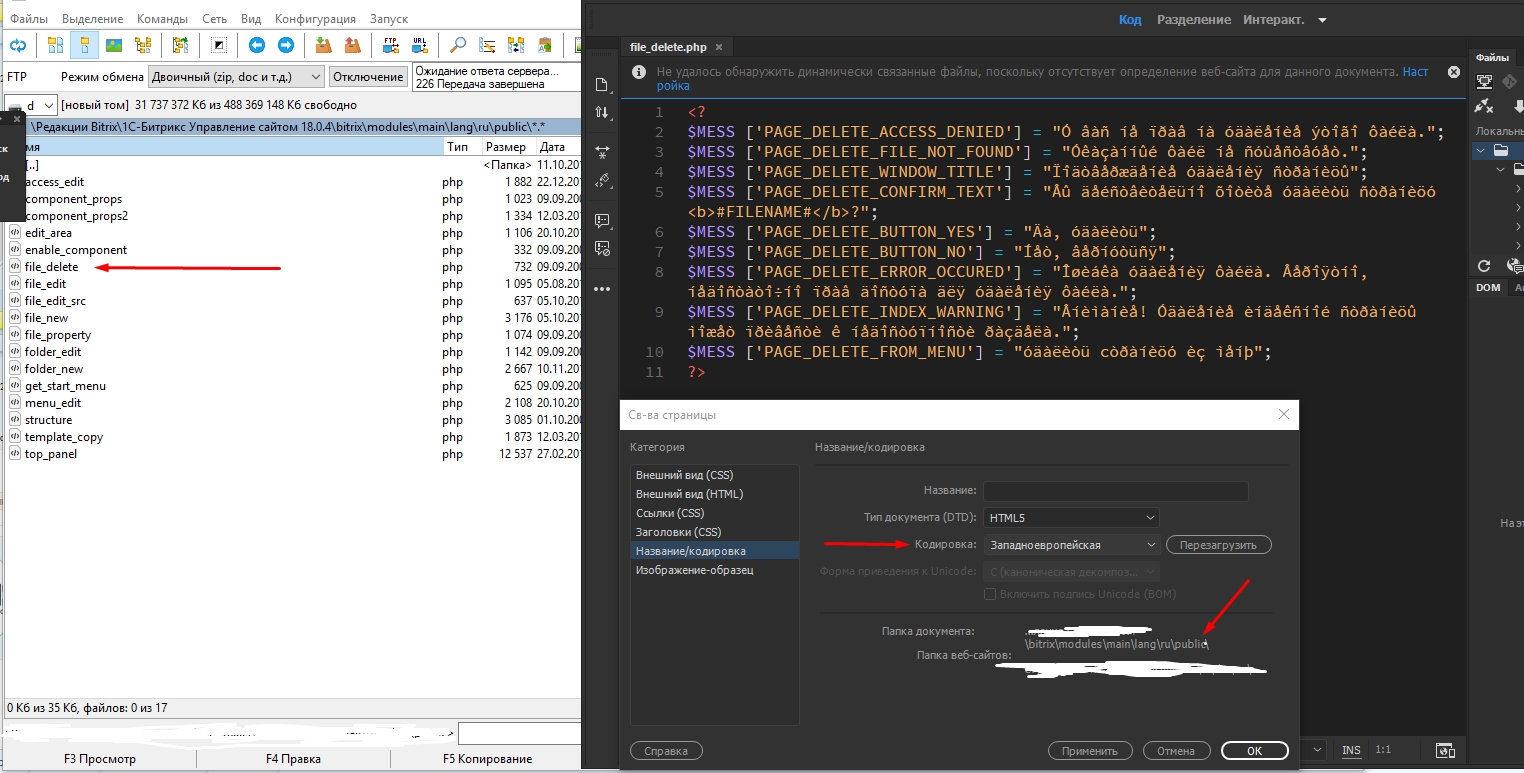Go back with the blue left arrow icon
The image size is (1524, 773).
tap(257, 45)
